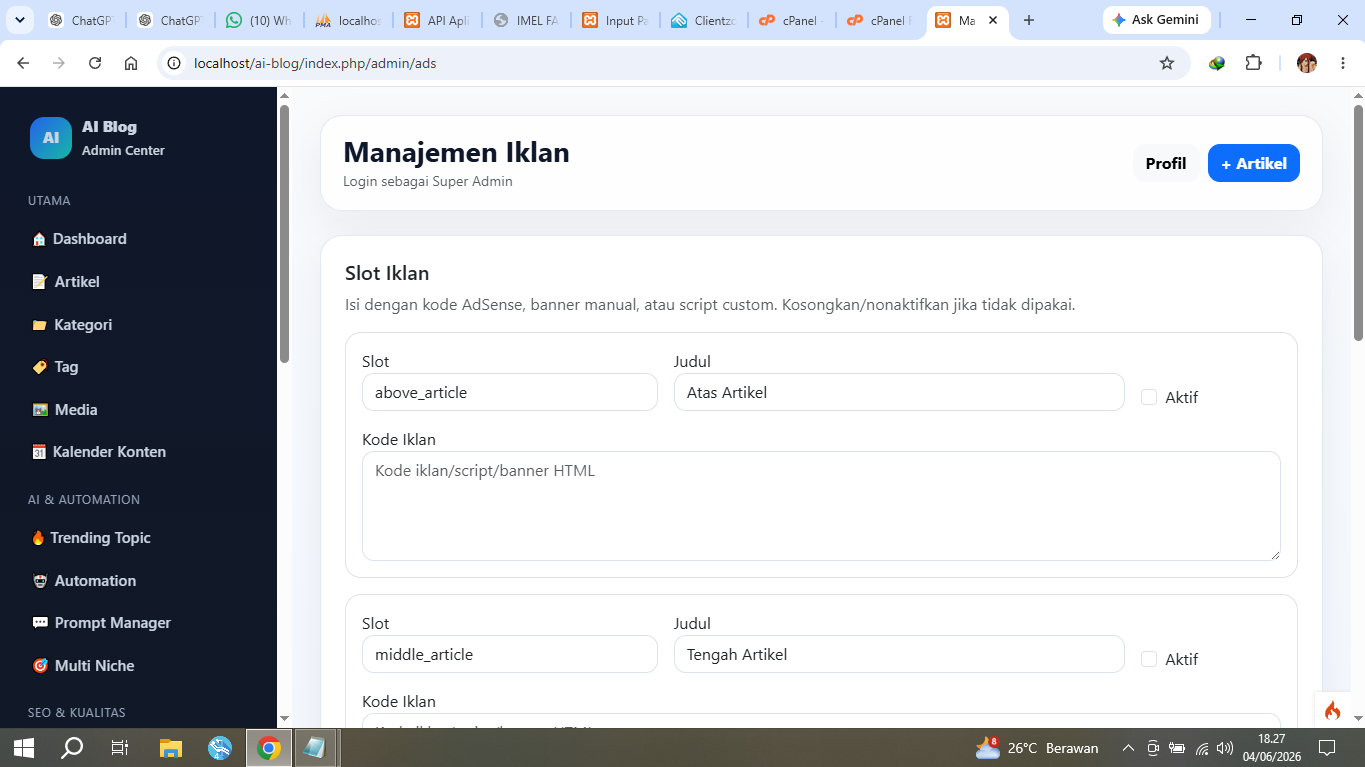The width and height of the screenshot is (1365, 767).
Task: Switch to the Input Pa tab
Action: click(x=616, y=20)
